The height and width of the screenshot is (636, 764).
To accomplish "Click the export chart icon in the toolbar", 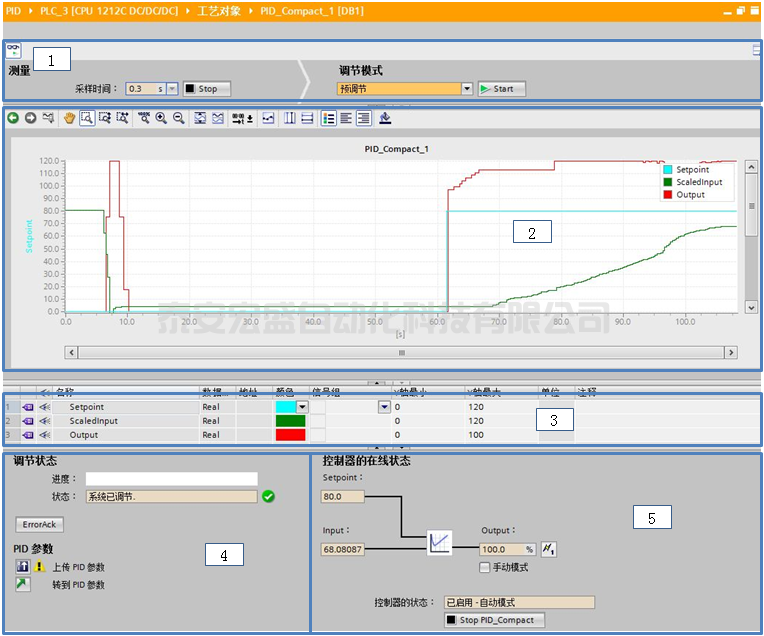I will (386, 118).
